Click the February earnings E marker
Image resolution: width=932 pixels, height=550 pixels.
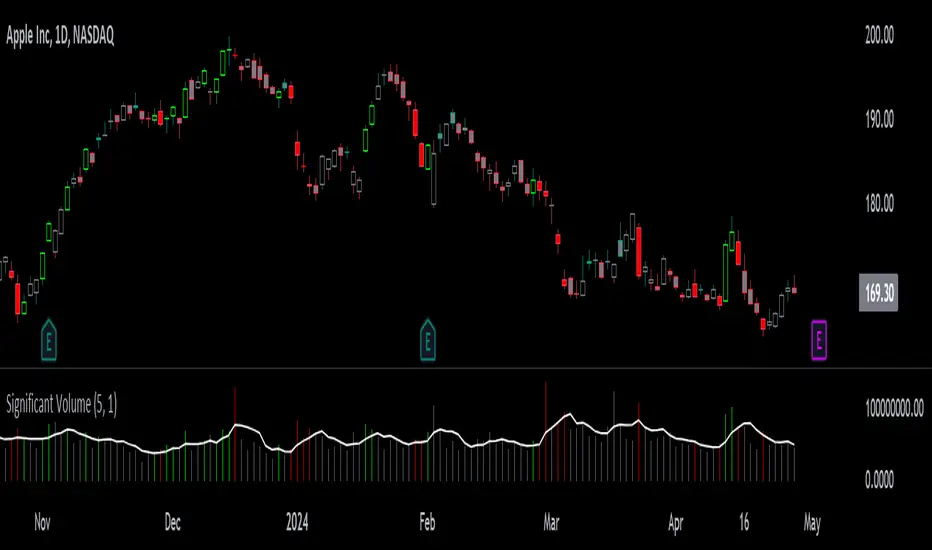427,340
